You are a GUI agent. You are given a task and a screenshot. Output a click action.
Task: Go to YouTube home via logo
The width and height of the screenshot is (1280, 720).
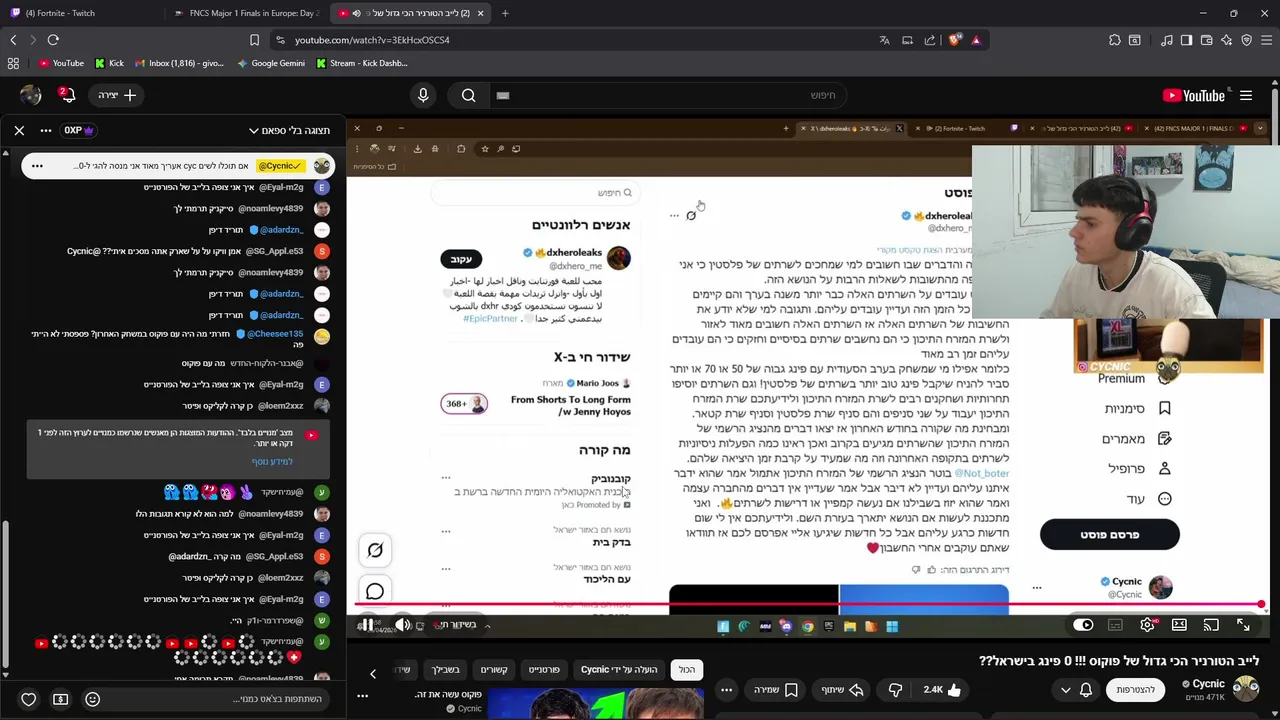click(x=1194, y=96)
